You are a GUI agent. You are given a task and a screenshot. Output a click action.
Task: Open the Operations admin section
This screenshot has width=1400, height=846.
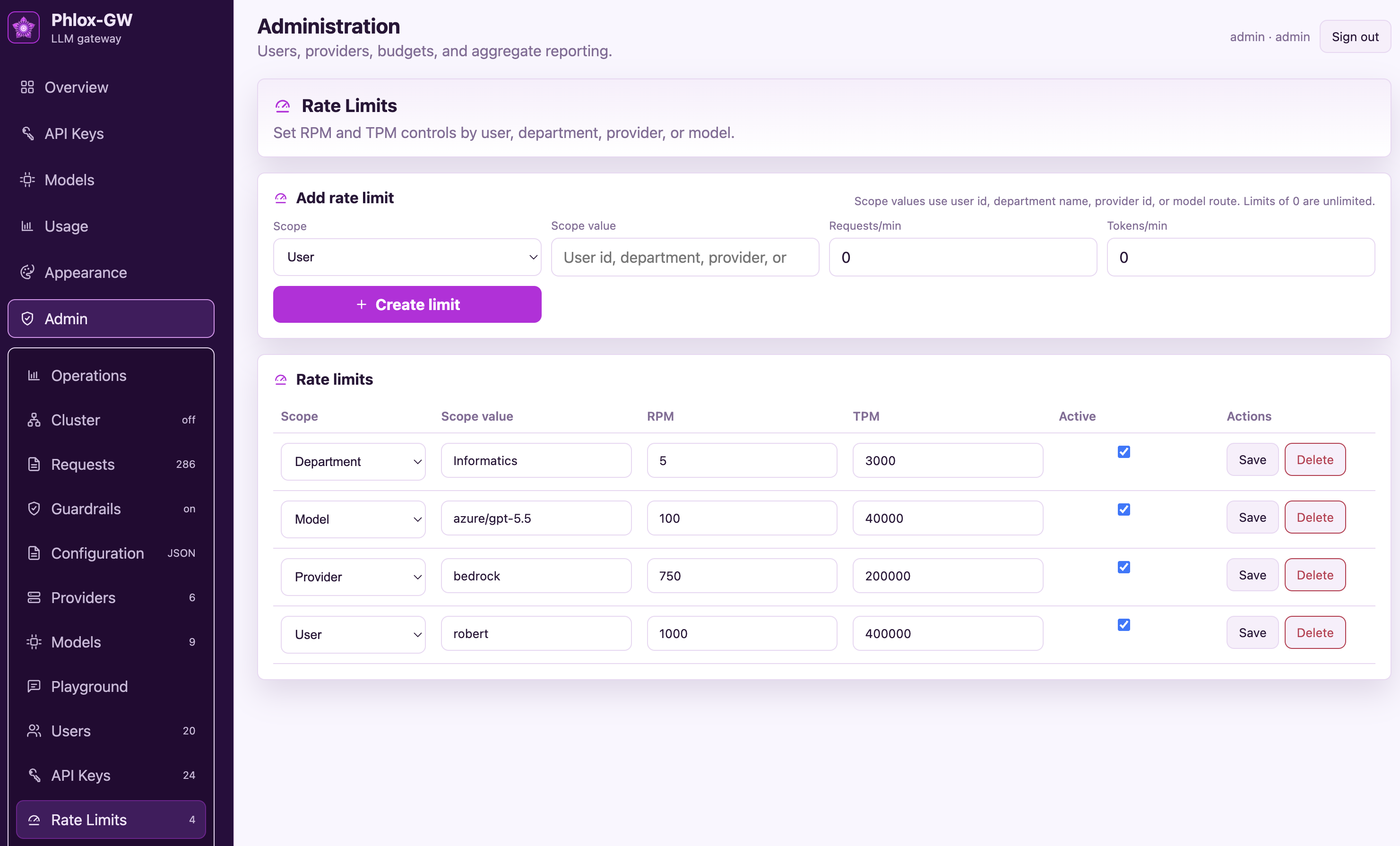point(111,375)
